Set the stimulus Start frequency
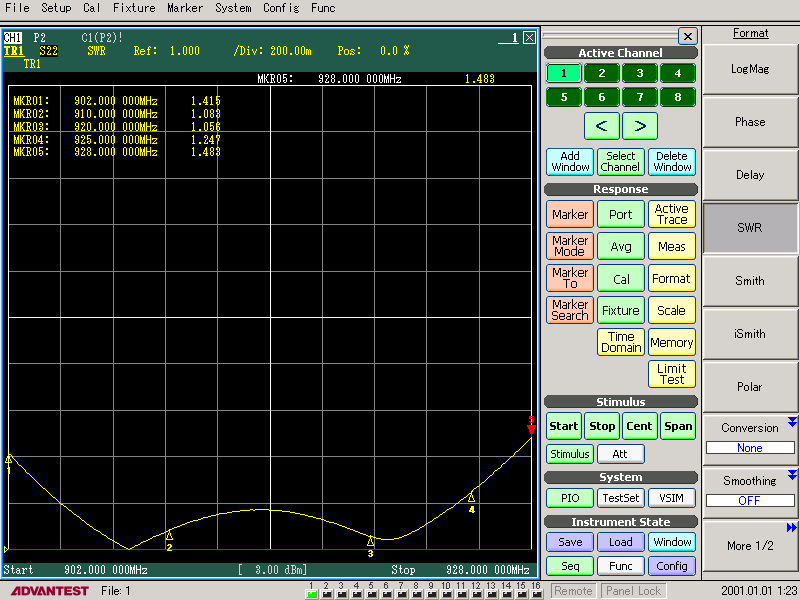 pyautogui.click(x=564, y=426)
